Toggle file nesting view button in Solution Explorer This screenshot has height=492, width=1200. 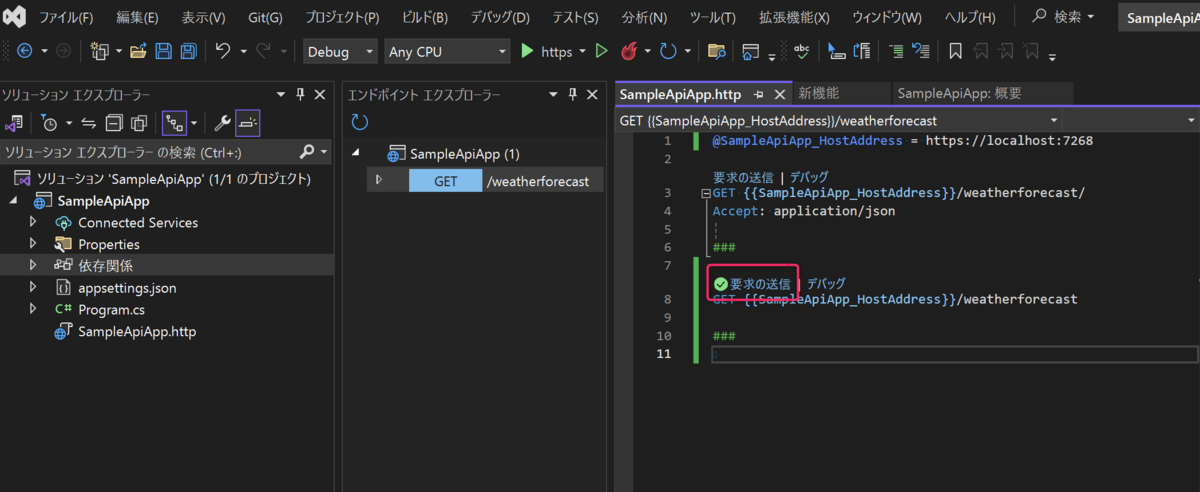pos(174,123)
